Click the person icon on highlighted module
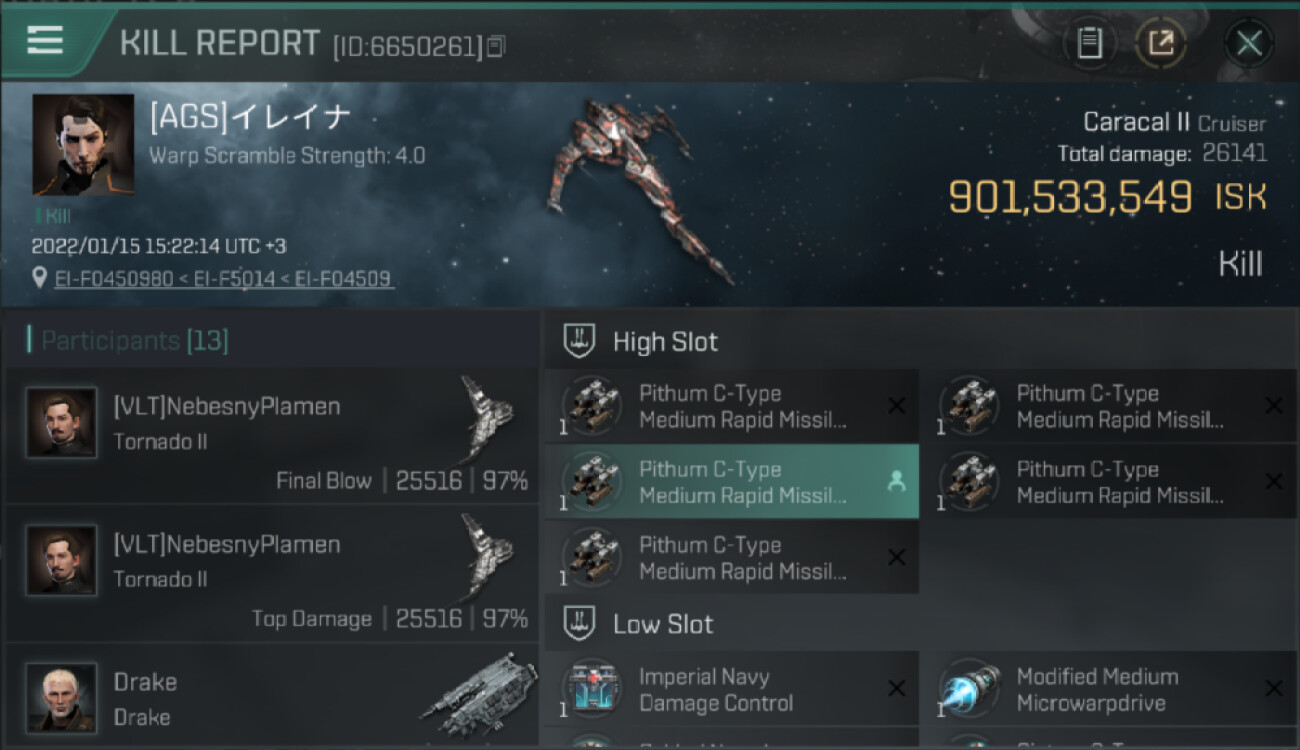Screen dimensions: 1300x750 pyautogui.click(x=896, y=482)
